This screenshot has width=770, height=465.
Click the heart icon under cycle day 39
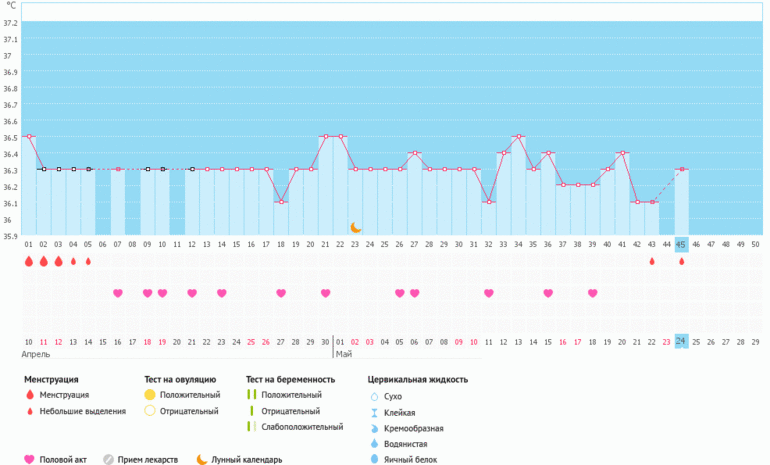pyautogui.click(x=593, y=293)
